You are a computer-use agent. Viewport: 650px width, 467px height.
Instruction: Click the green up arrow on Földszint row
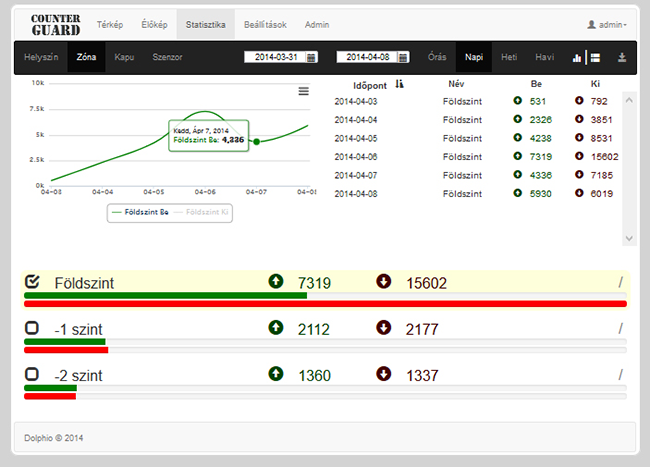pos(276,282)
